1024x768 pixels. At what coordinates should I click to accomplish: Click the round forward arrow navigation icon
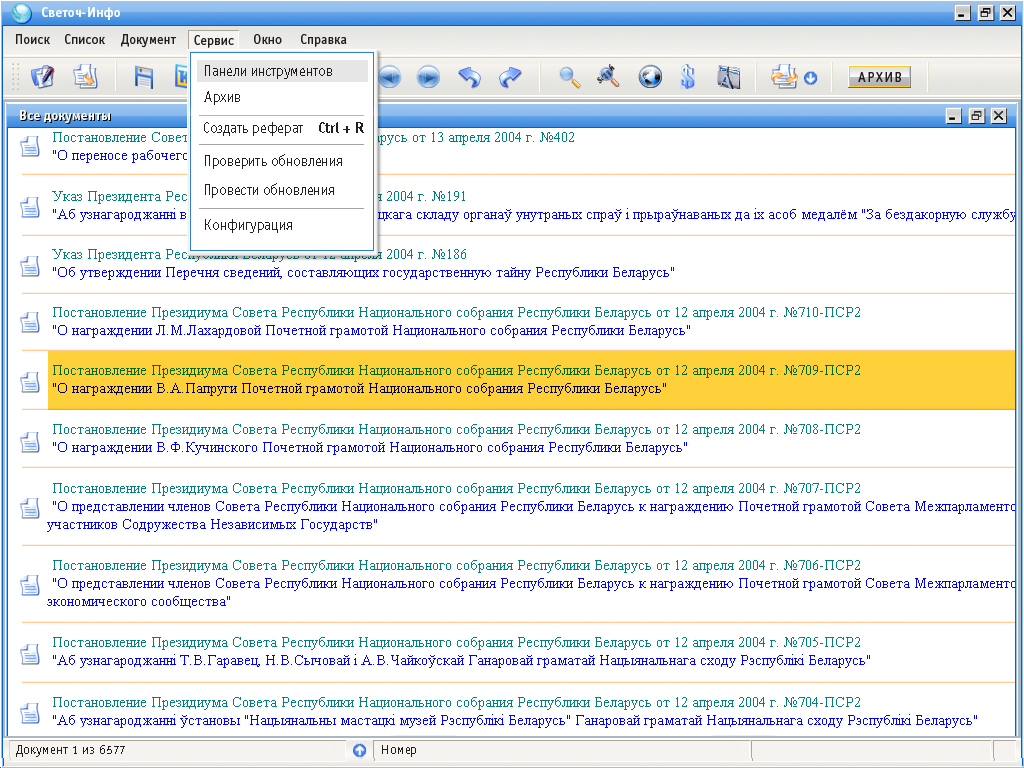(428, 77)
